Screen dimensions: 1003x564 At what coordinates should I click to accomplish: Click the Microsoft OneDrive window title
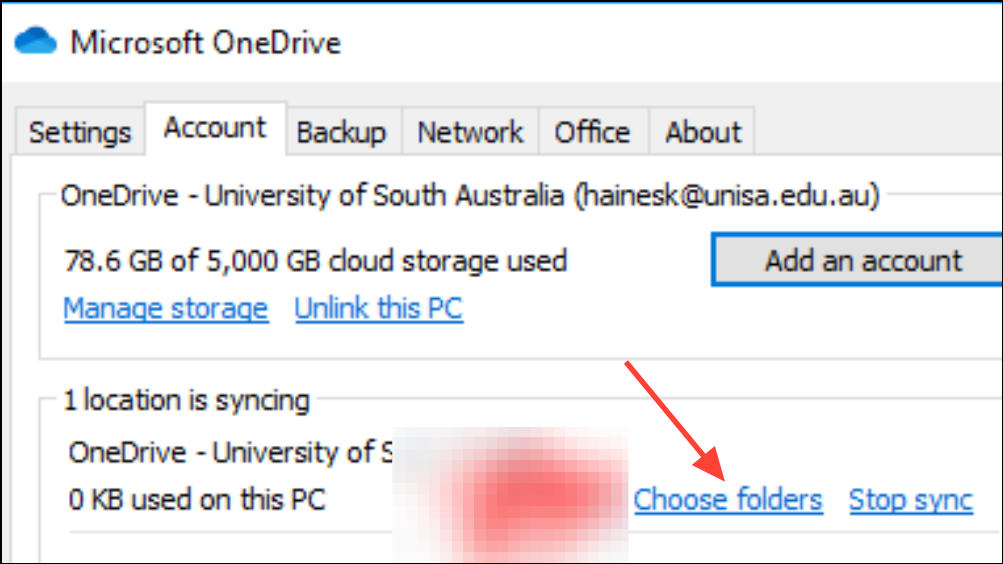click(x=205, y=43)
